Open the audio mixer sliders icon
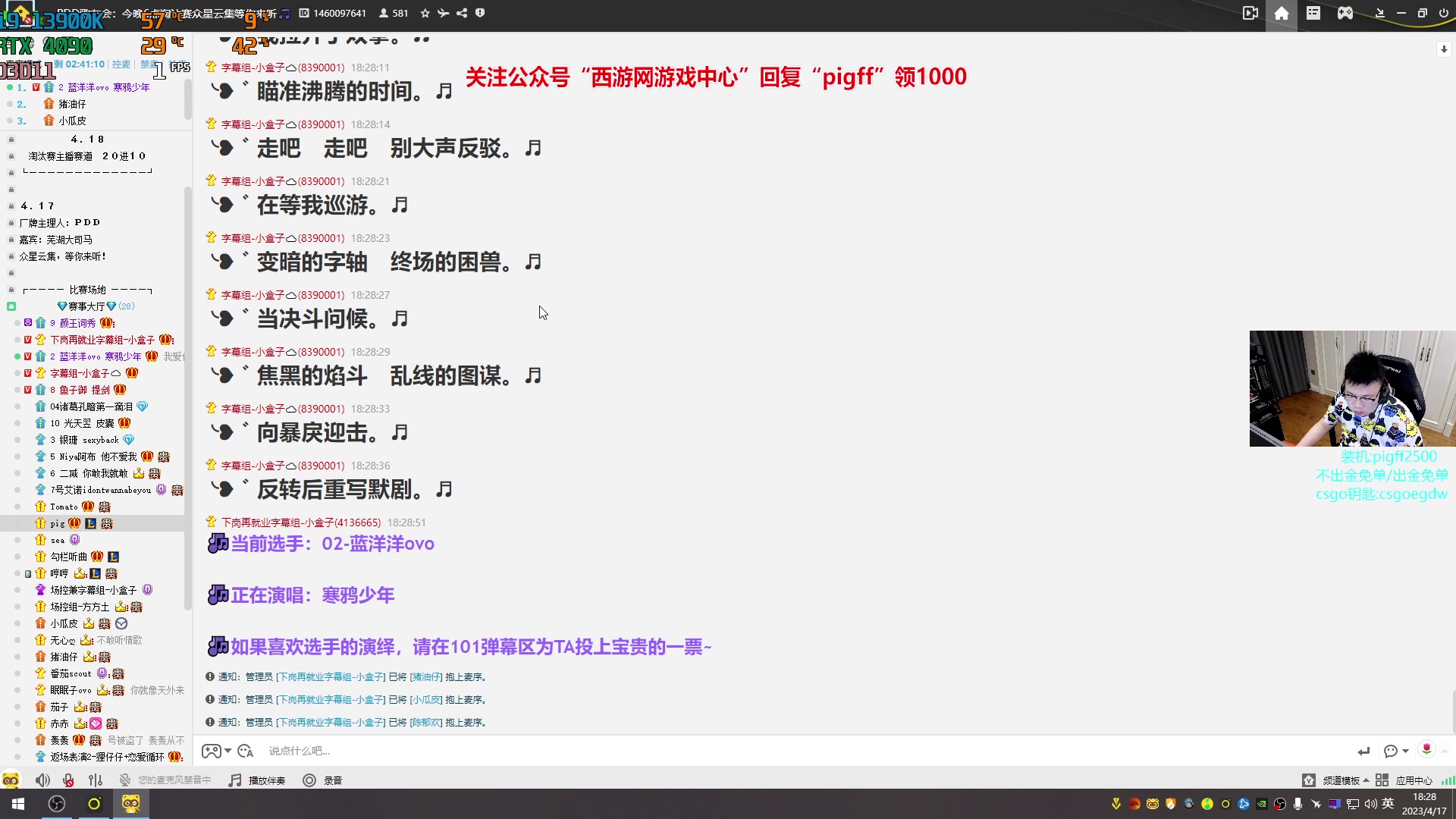1456x819 pixels. tap(95, 780)
